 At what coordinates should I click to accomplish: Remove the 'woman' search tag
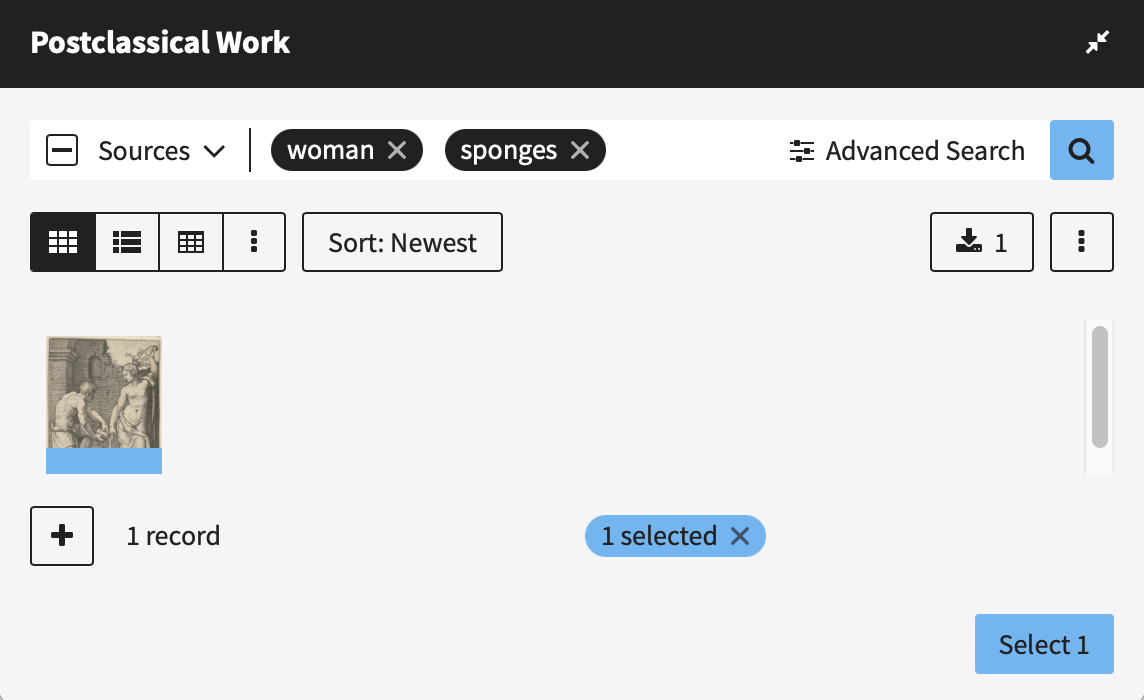(x=397, y=151)
